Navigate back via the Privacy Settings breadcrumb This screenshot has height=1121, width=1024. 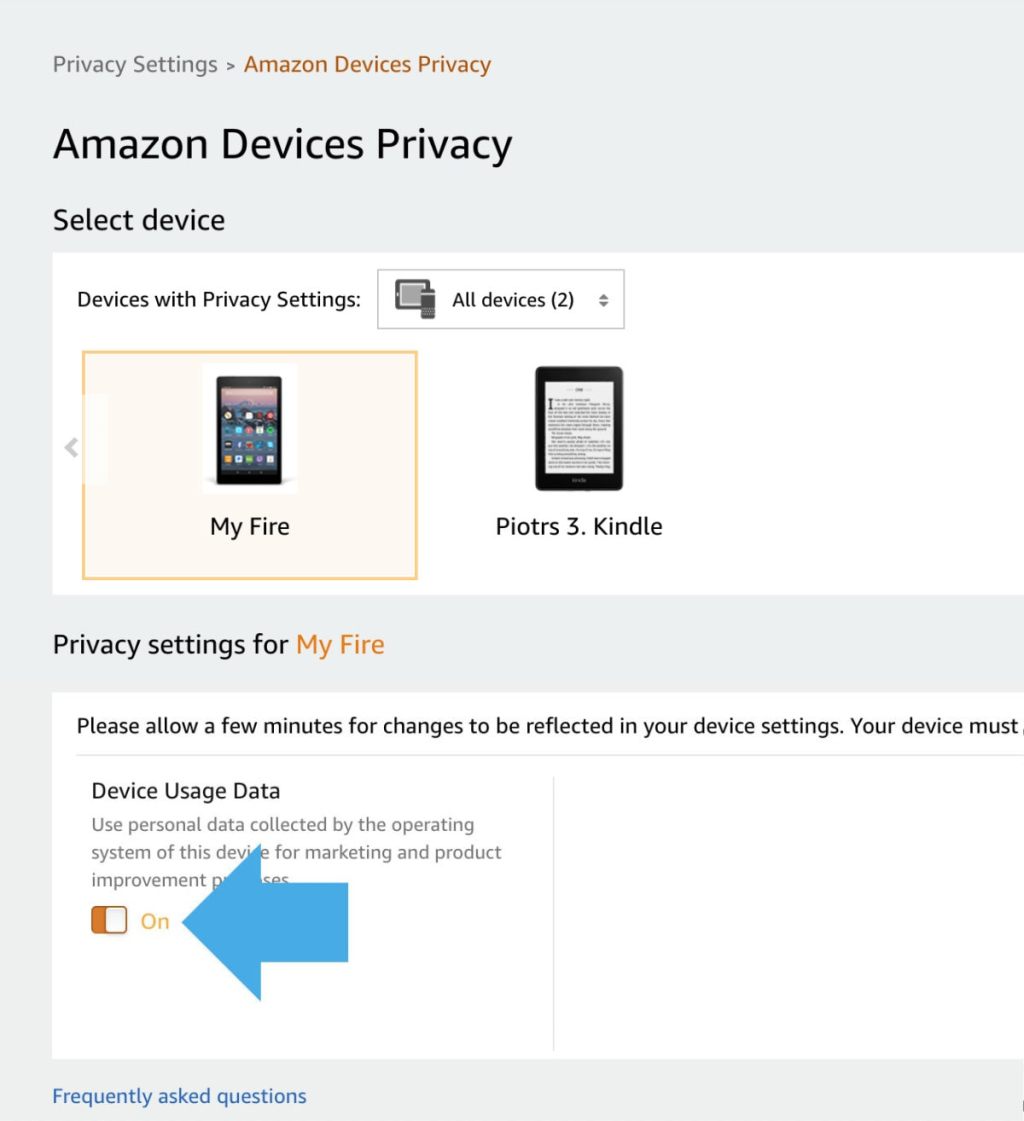(134, 63)
